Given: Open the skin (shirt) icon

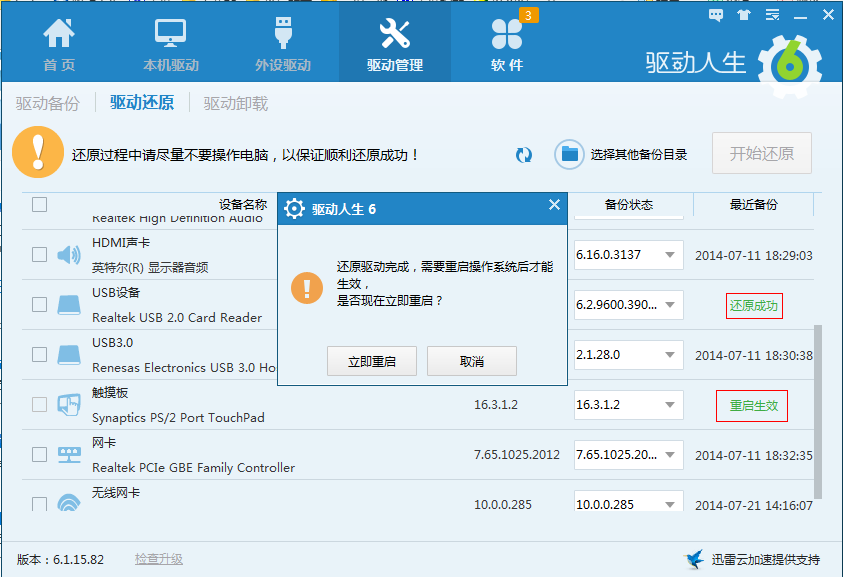Looking at the screenshot, I should pos(744,15).
